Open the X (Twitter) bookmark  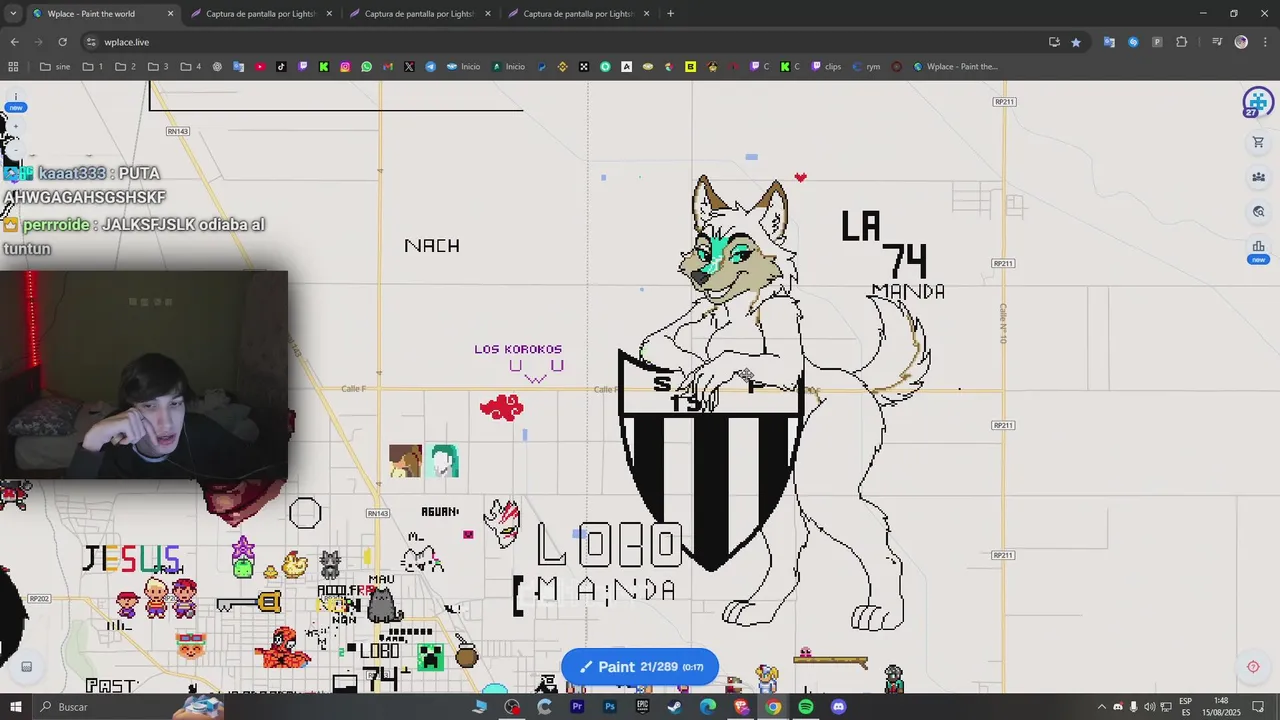point(409,67)
